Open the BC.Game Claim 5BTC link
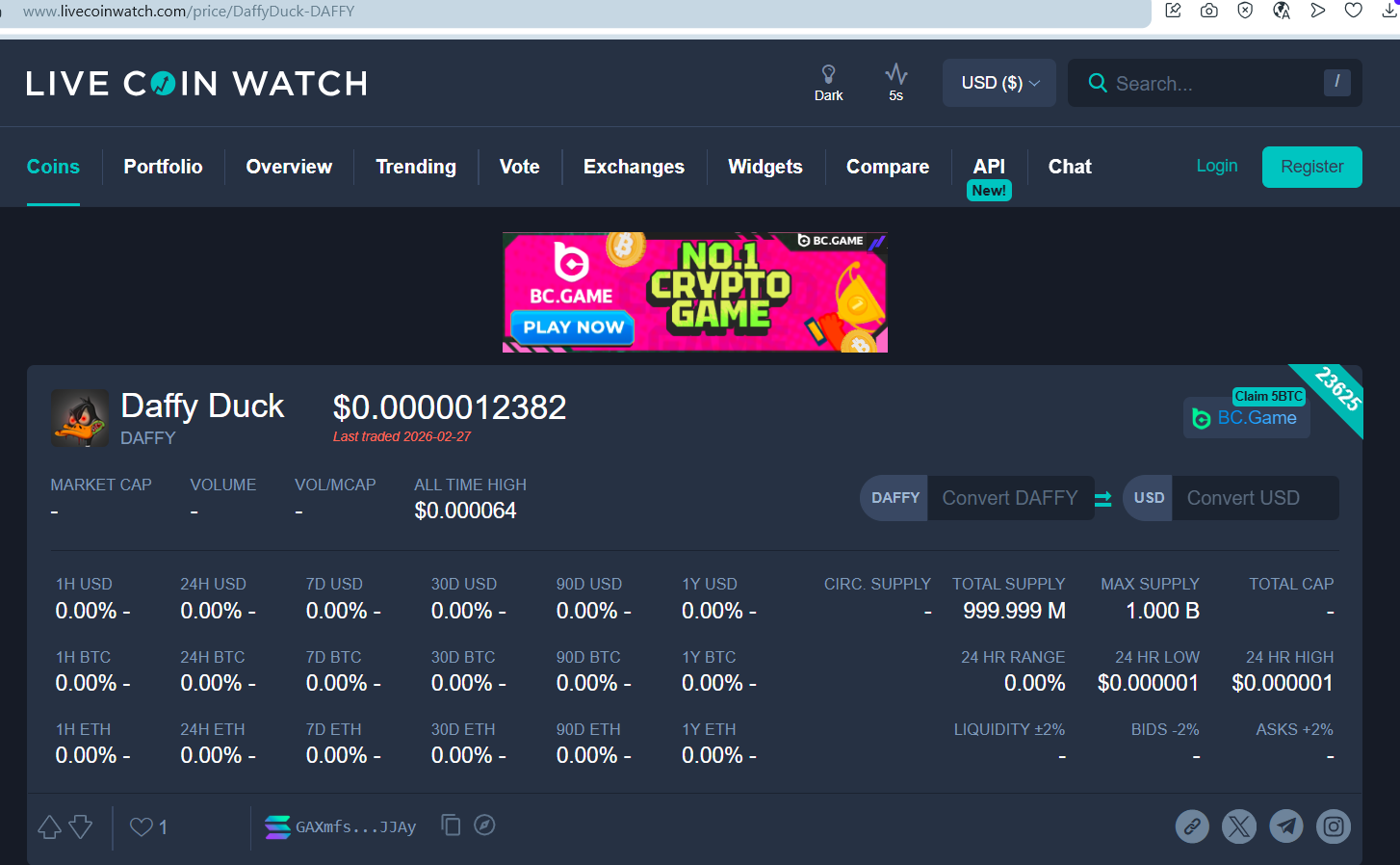This screenshot has height=865, width=1400. pos(1247,417)
